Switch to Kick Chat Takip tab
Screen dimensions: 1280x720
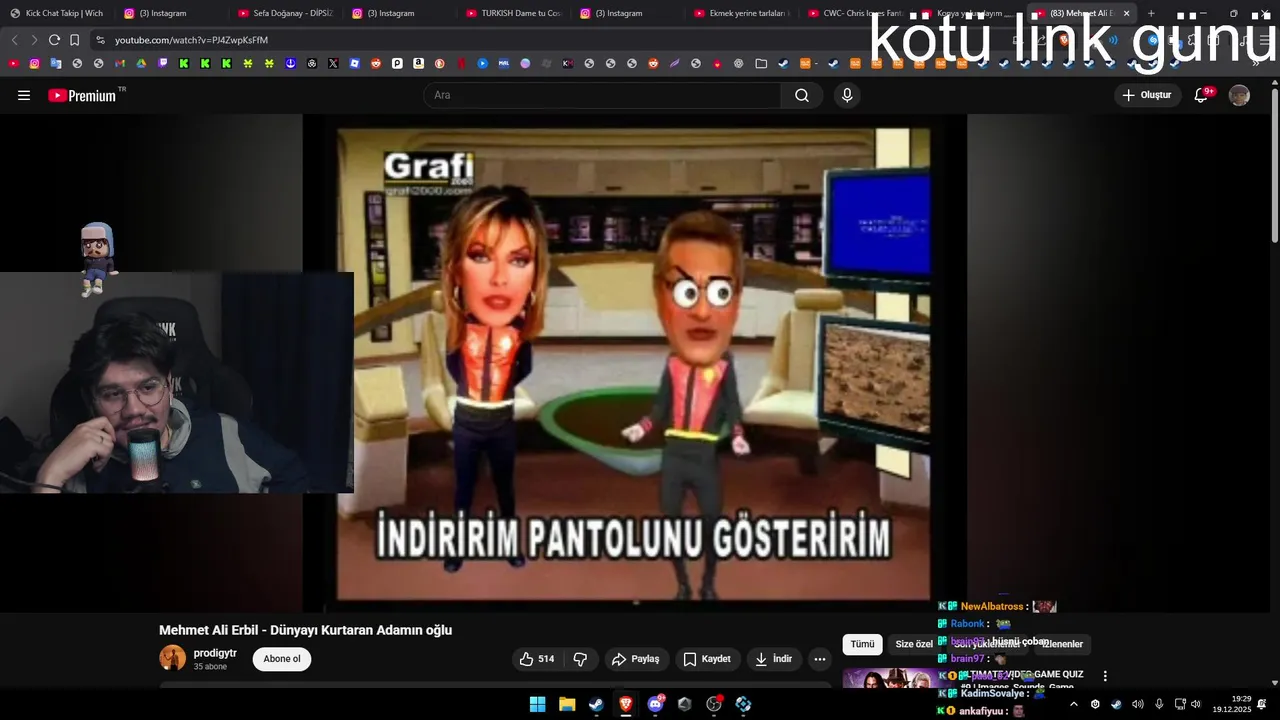(x=57, y=13)
